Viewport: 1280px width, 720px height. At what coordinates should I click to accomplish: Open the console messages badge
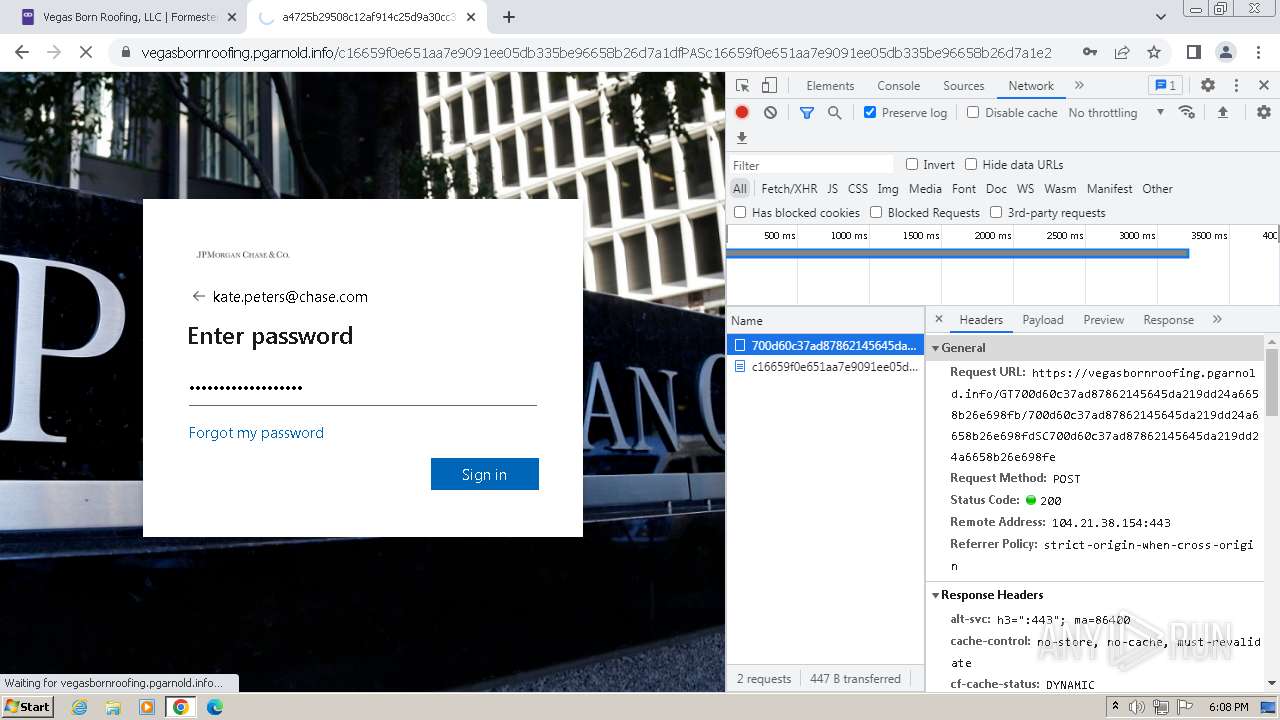1165,86
